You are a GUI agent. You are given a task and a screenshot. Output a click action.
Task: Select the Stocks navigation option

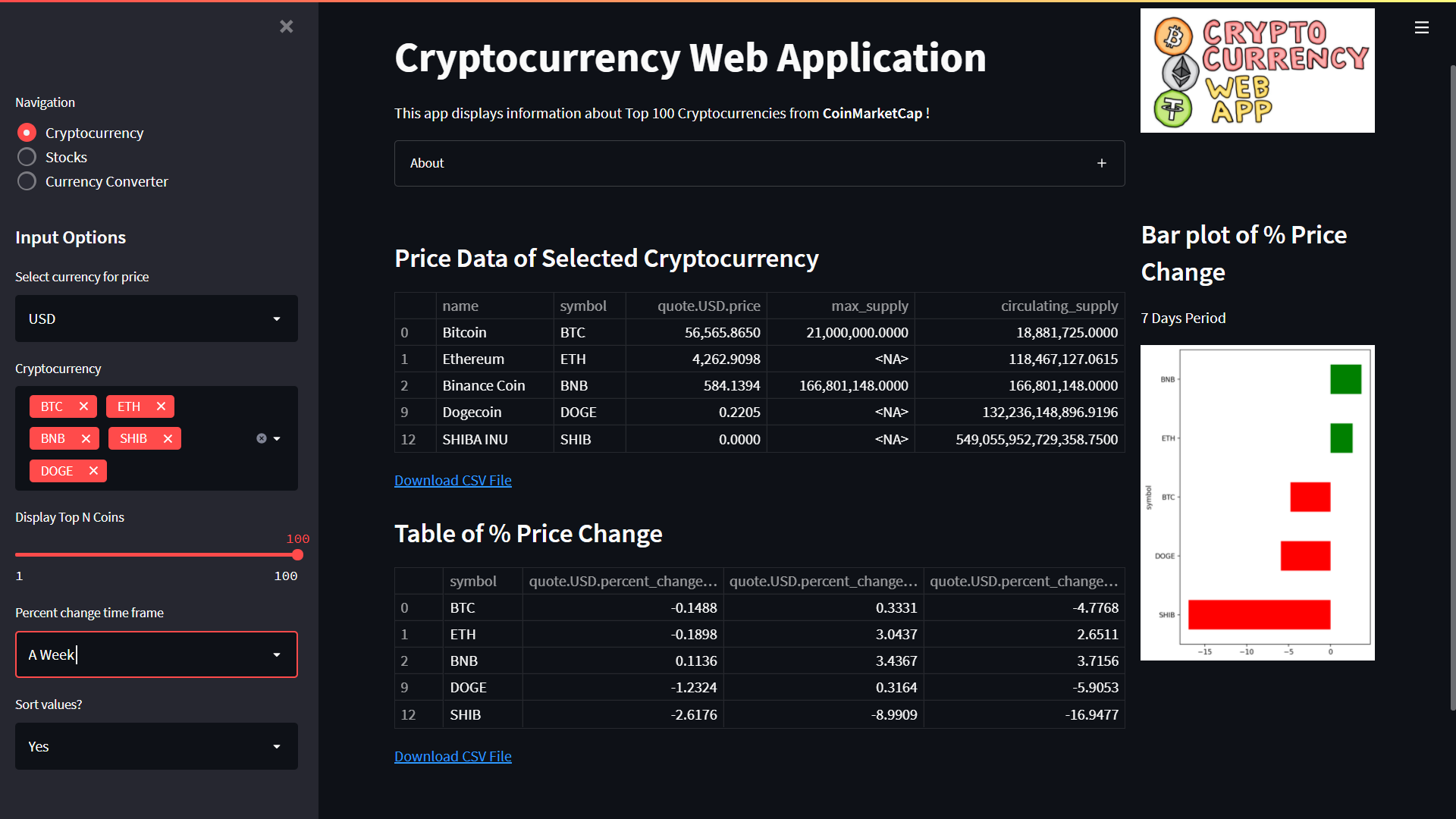[27, 156]
